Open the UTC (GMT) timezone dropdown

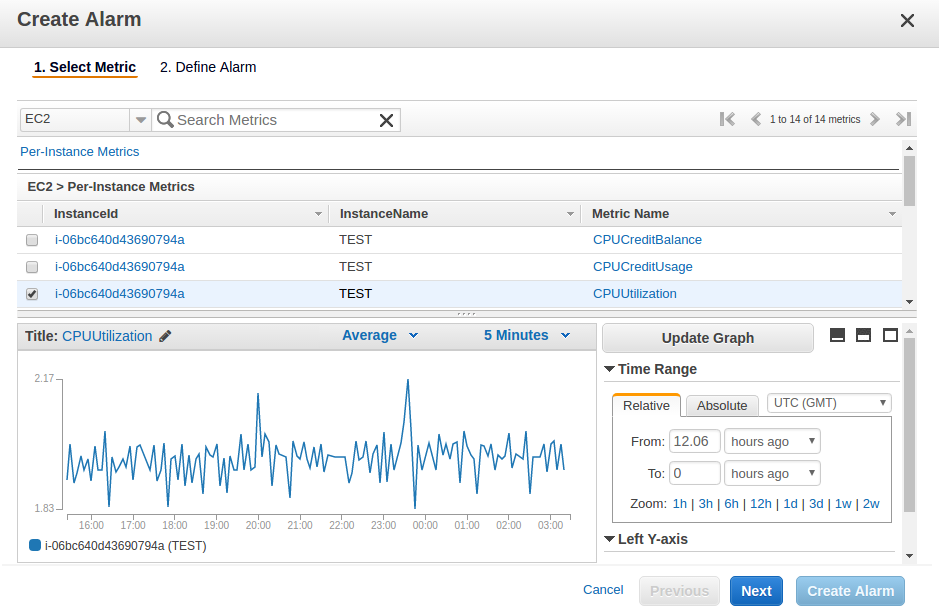coord(828,403)
